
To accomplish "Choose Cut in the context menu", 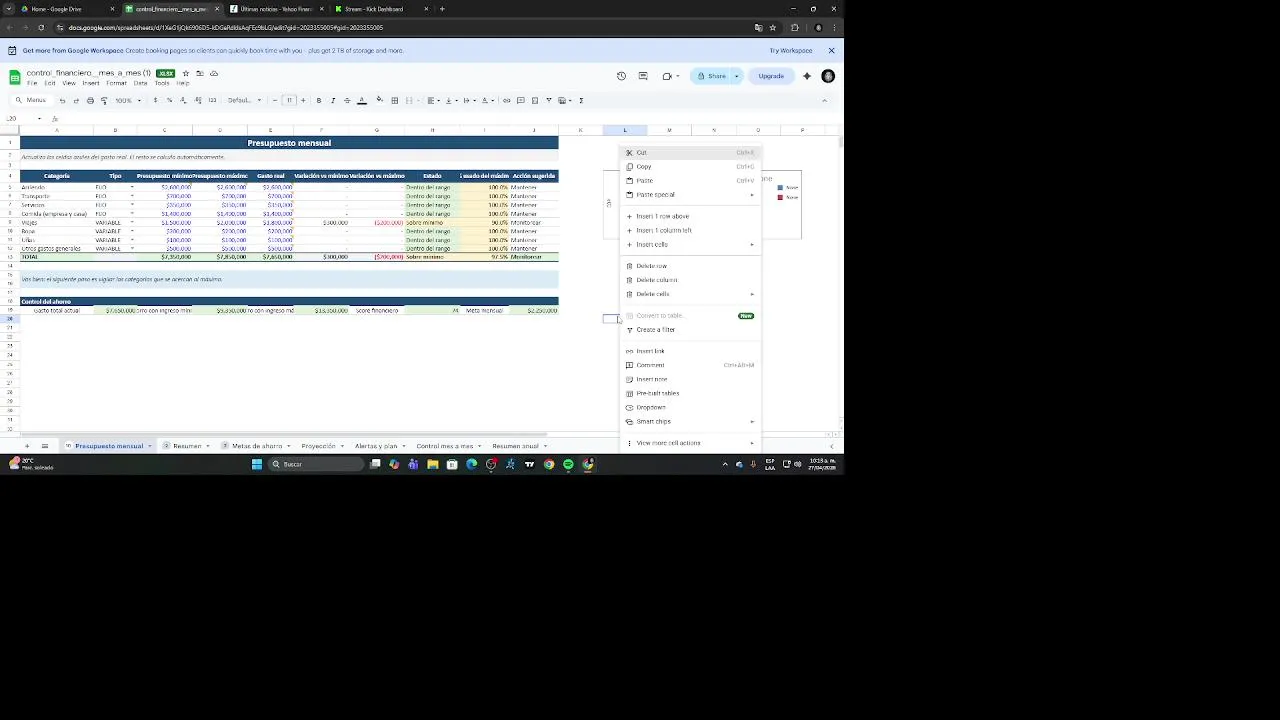I will (690, 152).
